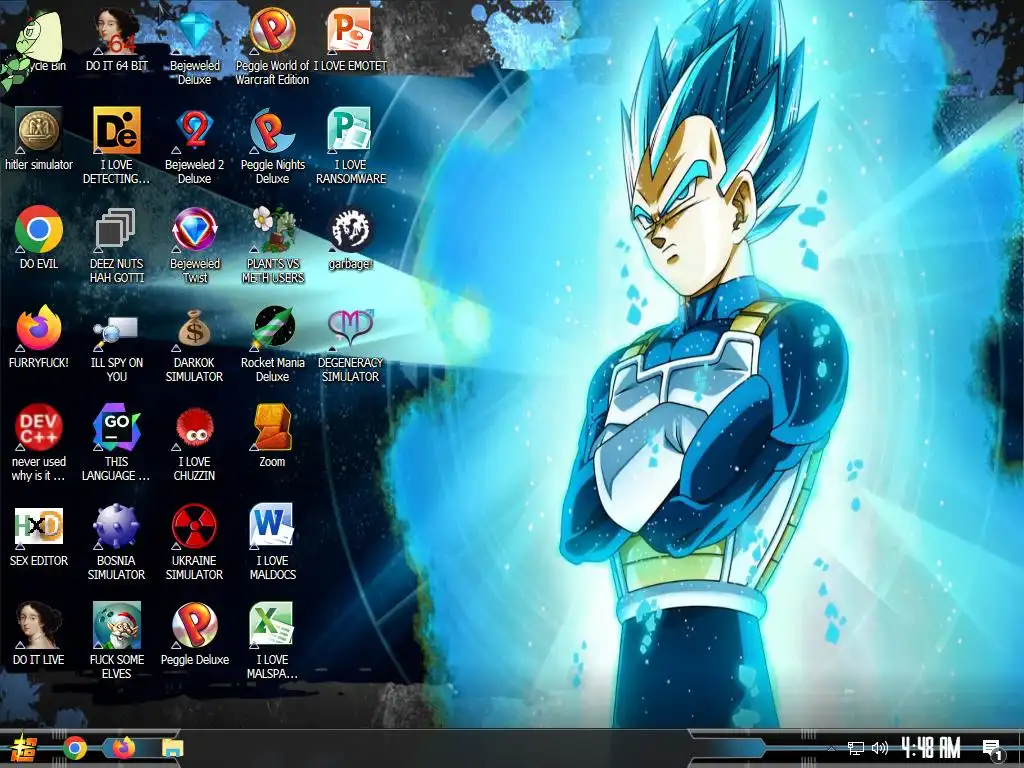The height and width of the screenshot is (768, 1024).
Task: Select the PLANTS VS METH USERS icon
Action: (272, 229)
